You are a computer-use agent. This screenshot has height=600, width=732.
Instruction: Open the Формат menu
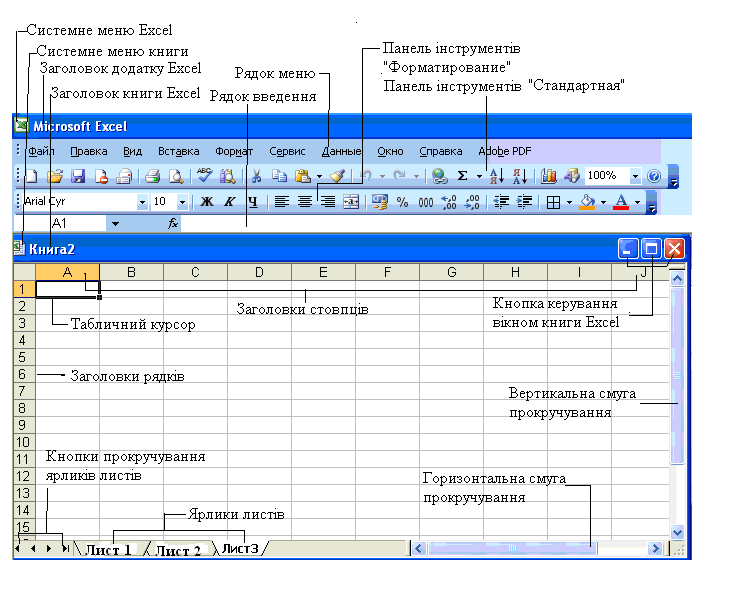[234, 151]
